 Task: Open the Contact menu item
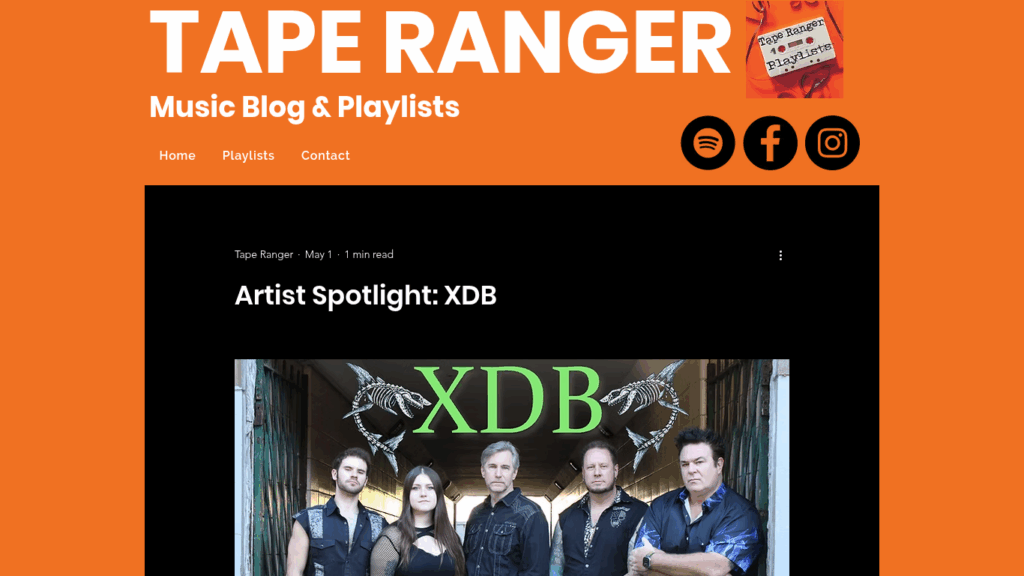tap(325, 155)
